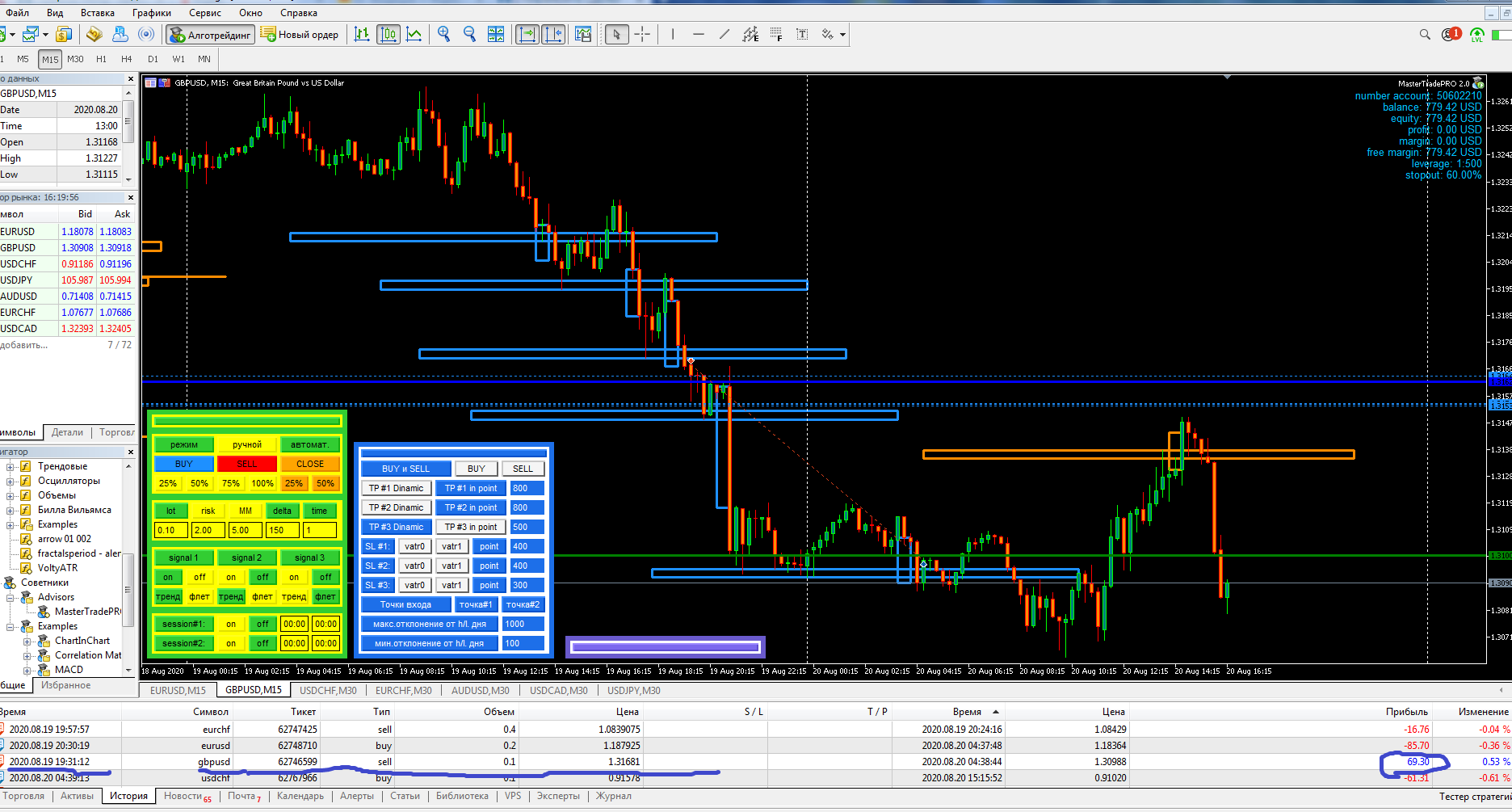
Task: Turn session#1 on
Action: 231,624
